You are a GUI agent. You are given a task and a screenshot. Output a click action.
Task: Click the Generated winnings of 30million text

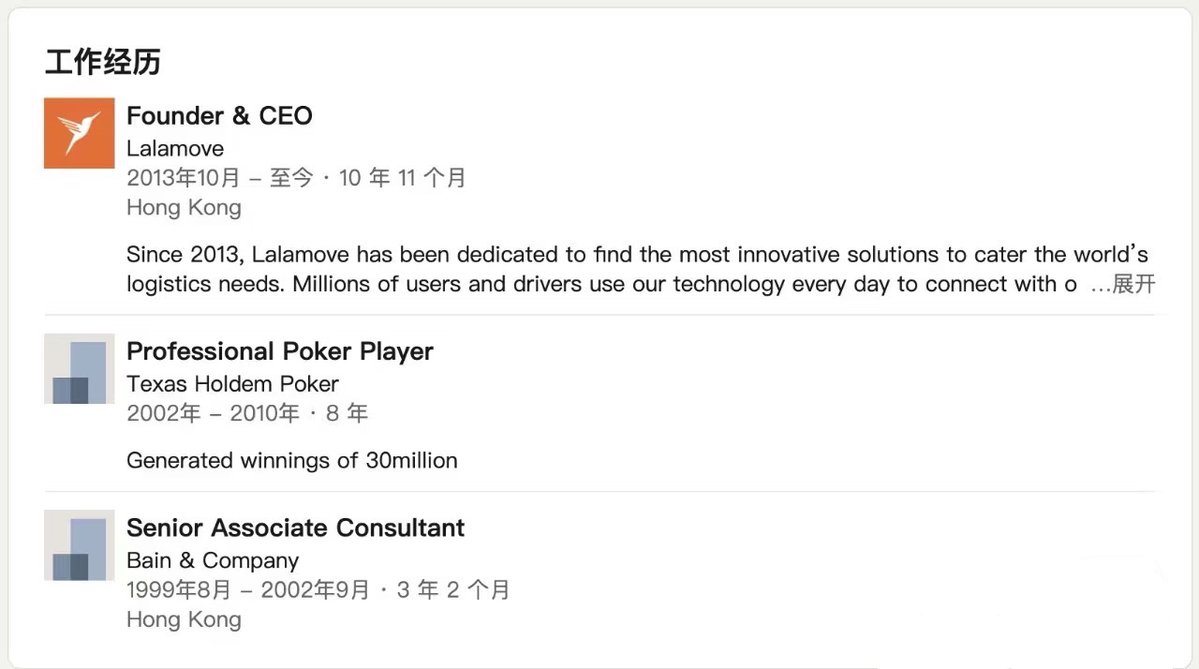coord(292,460)
